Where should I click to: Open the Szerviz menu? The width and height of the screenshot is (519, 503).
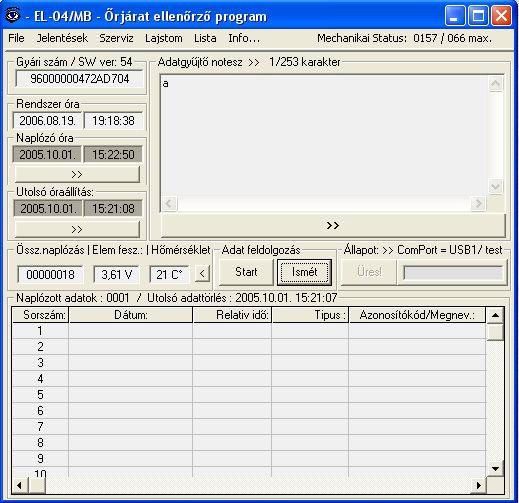[x=116, y=38]
